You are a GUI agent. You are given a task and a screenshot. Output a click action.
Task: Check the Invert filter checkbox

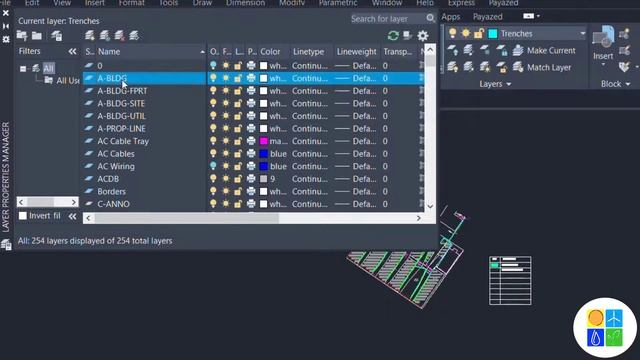pyautogui.click(x=23, y=216)
